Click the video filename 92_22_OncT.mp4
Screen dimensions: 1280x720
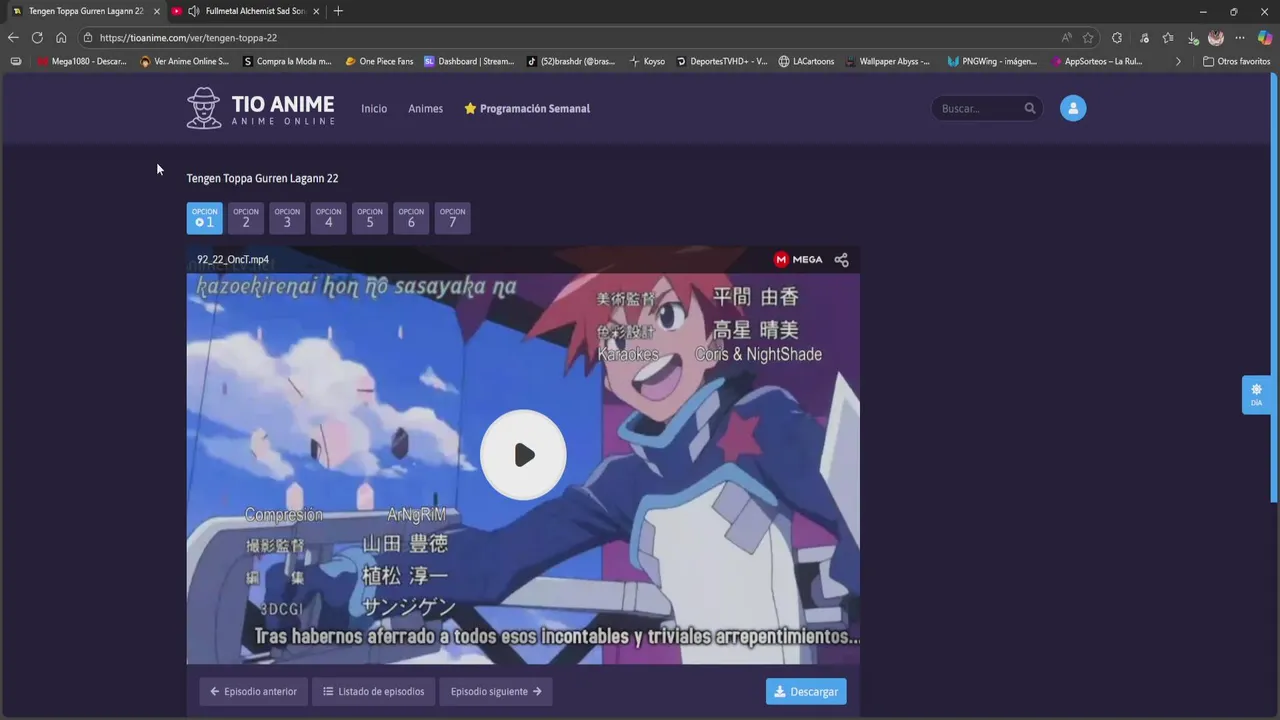coord(233,259)
